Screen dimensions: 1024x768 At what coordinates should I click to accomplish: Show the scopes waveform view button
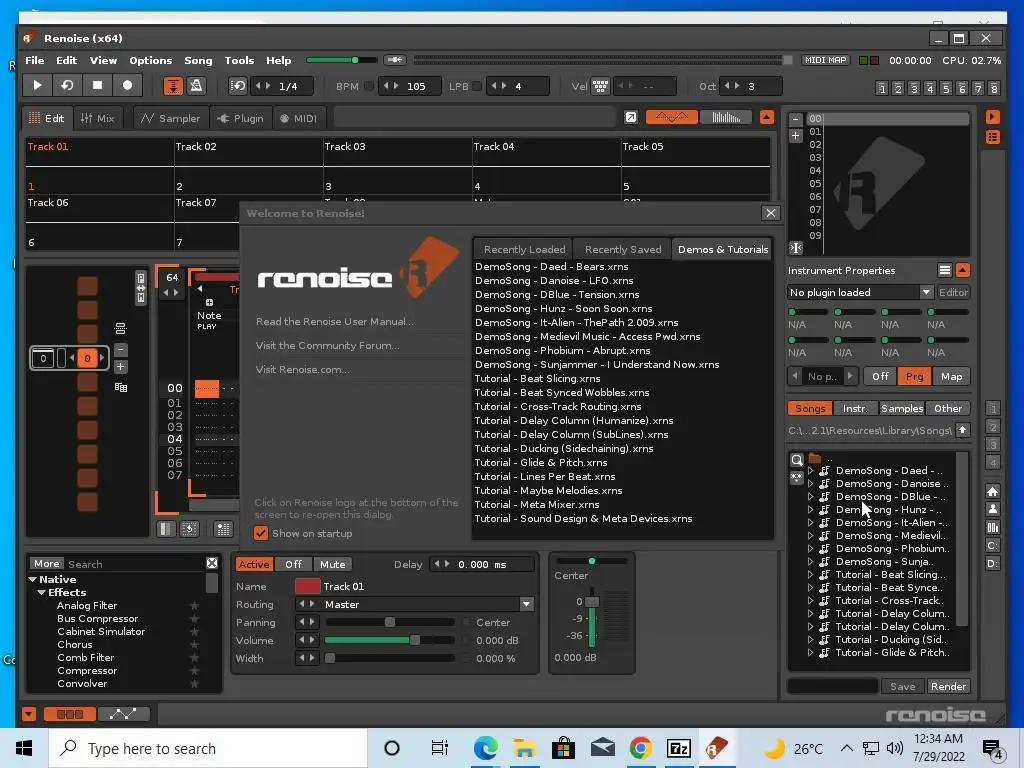[x=671, y=118]
